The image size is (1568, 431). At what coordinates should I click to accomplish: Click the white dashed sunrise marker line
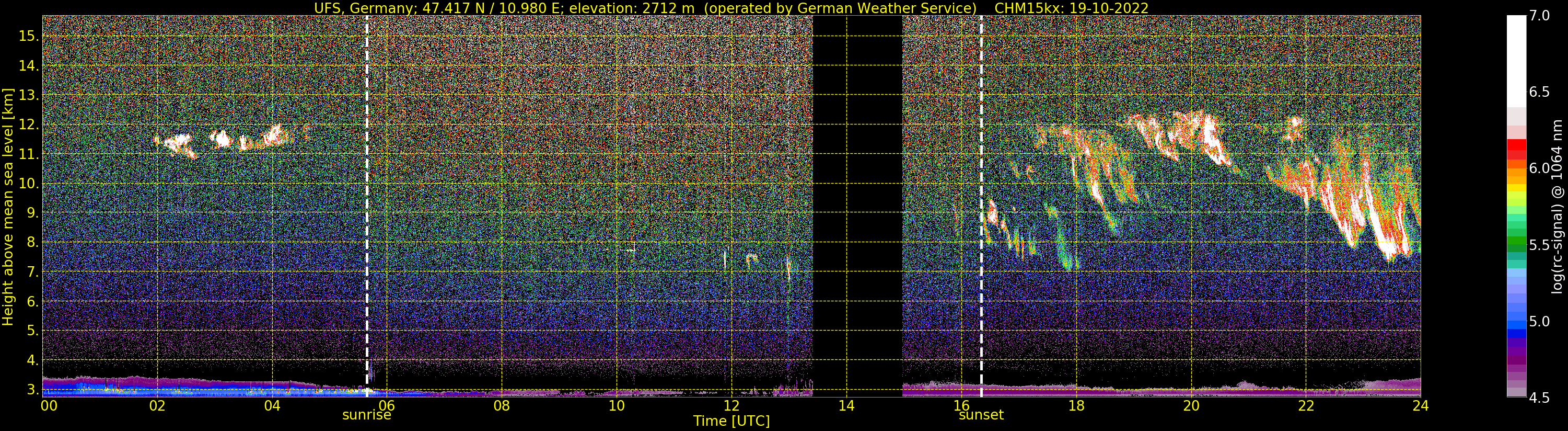pyautogui.click(x=367, y=206)
